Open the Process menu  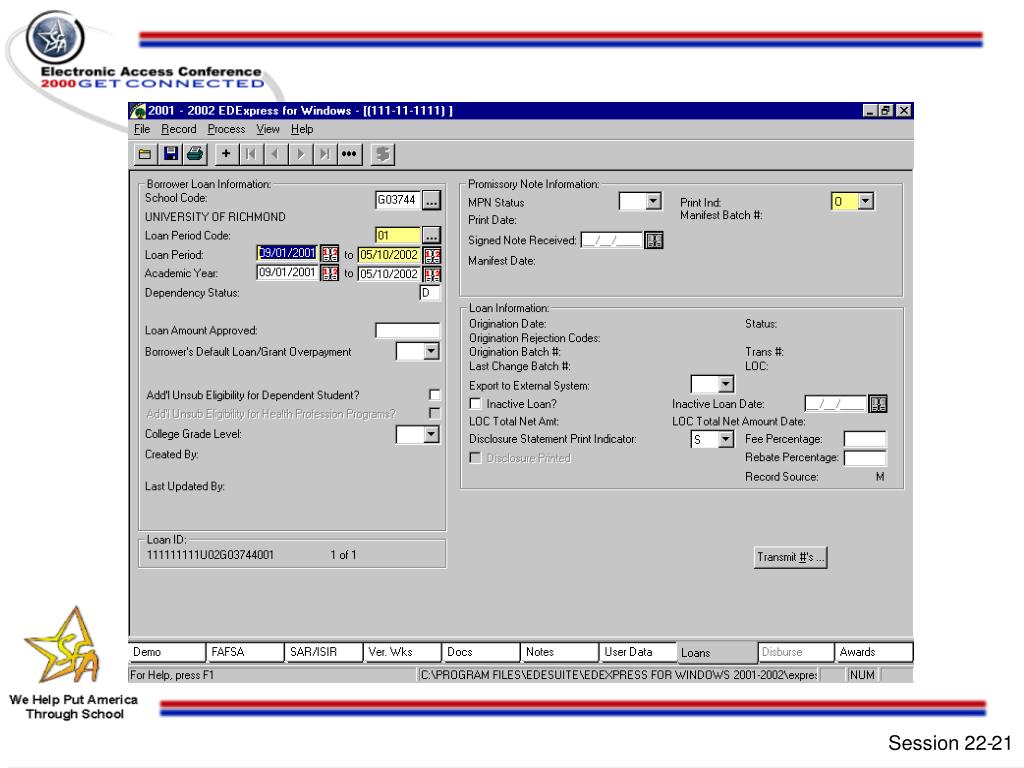tap(226, 129)
